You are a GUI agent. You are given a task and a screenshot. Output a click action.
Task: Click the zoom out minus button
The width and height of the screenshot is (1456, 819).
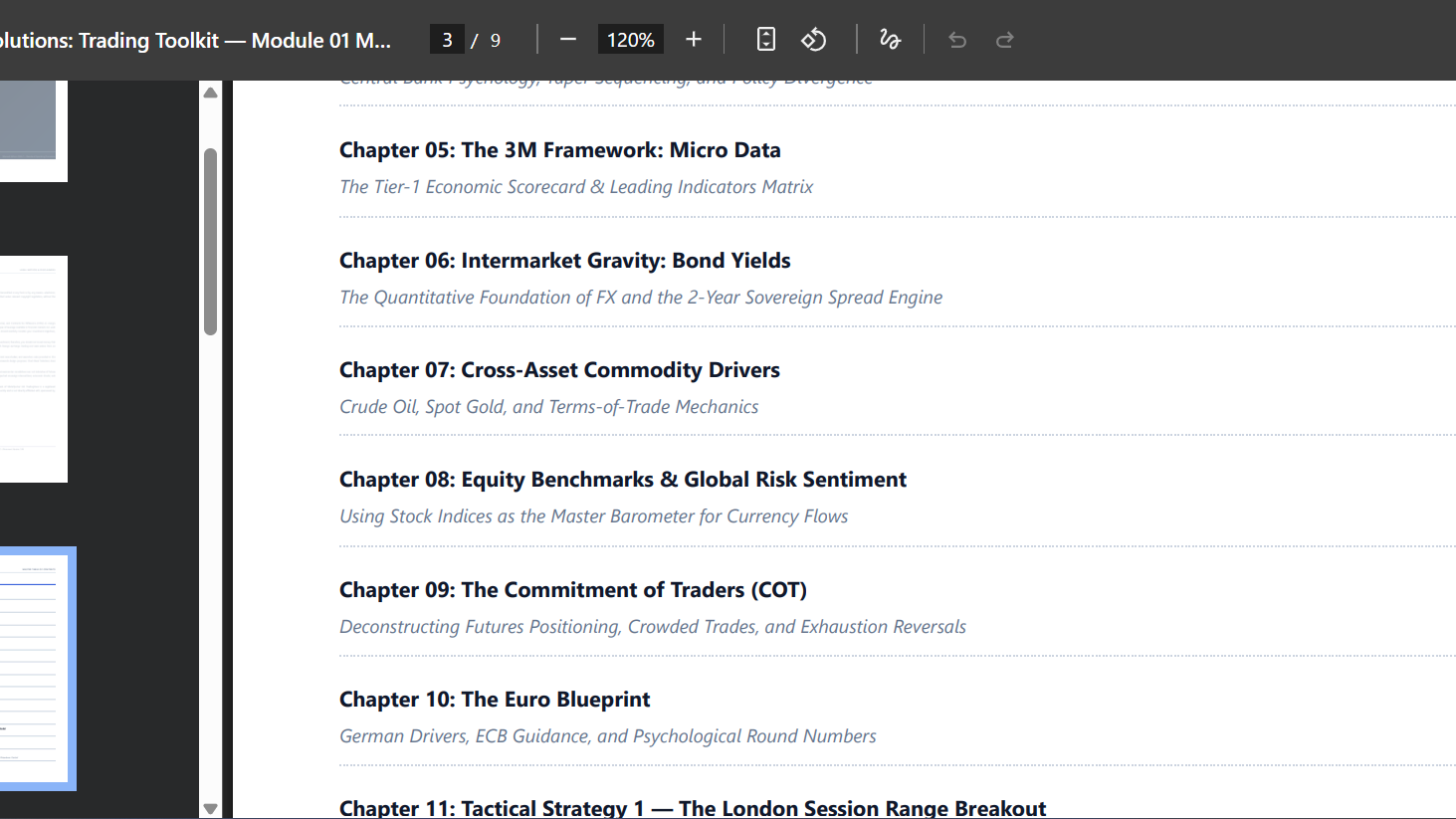coord(568,40)
